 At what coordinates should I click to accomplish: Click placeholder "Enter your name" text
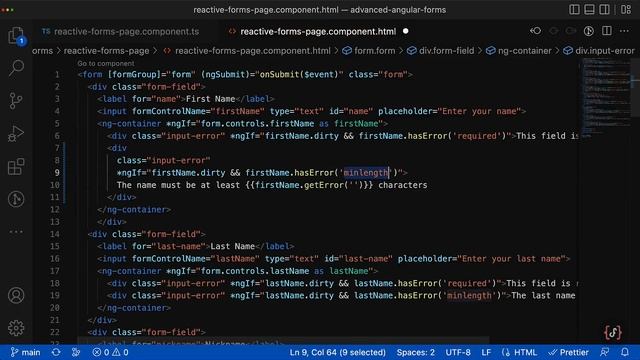tap(479, 111)
